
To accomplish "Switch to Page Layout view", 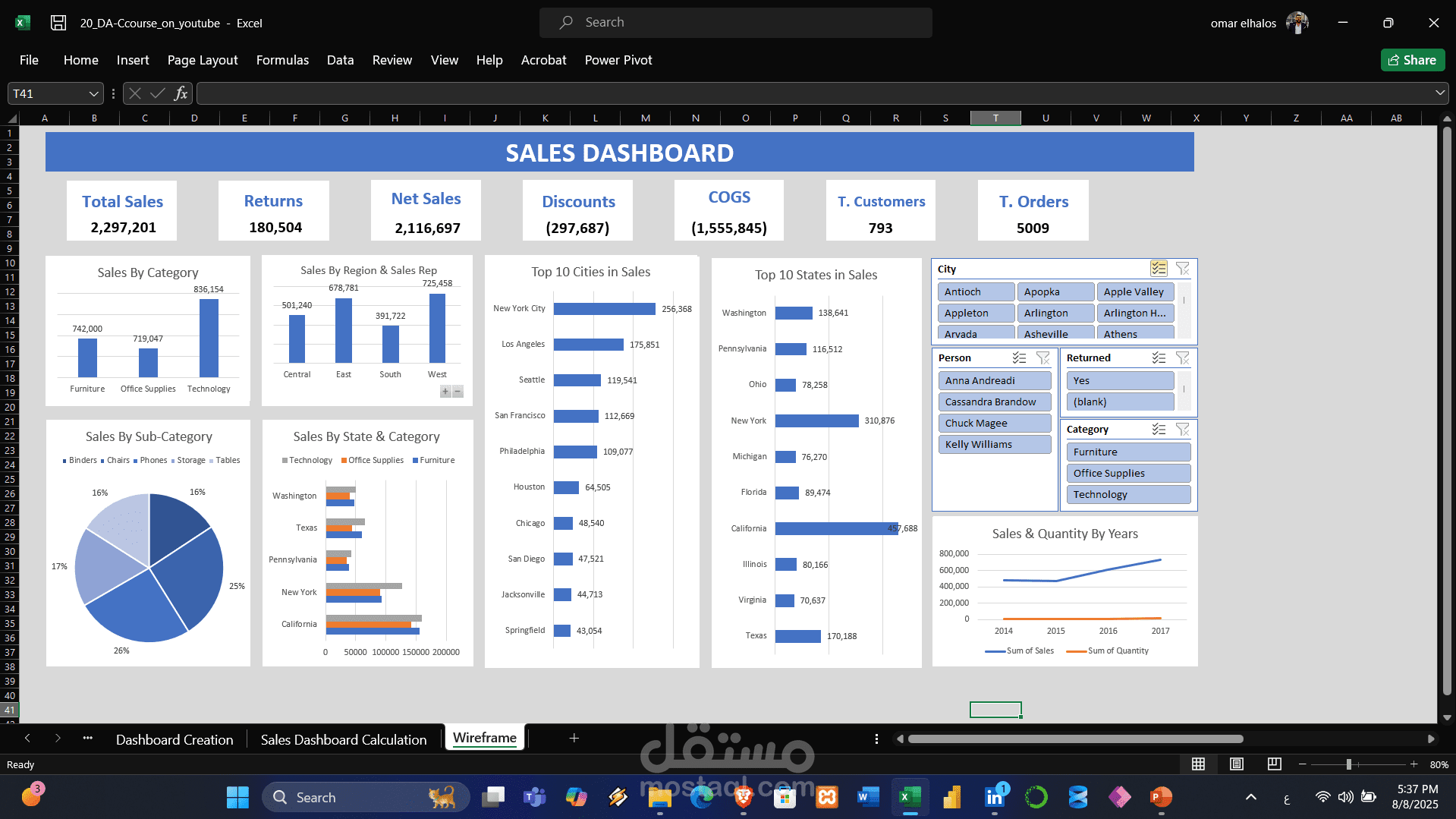I will pos(1237,764).
